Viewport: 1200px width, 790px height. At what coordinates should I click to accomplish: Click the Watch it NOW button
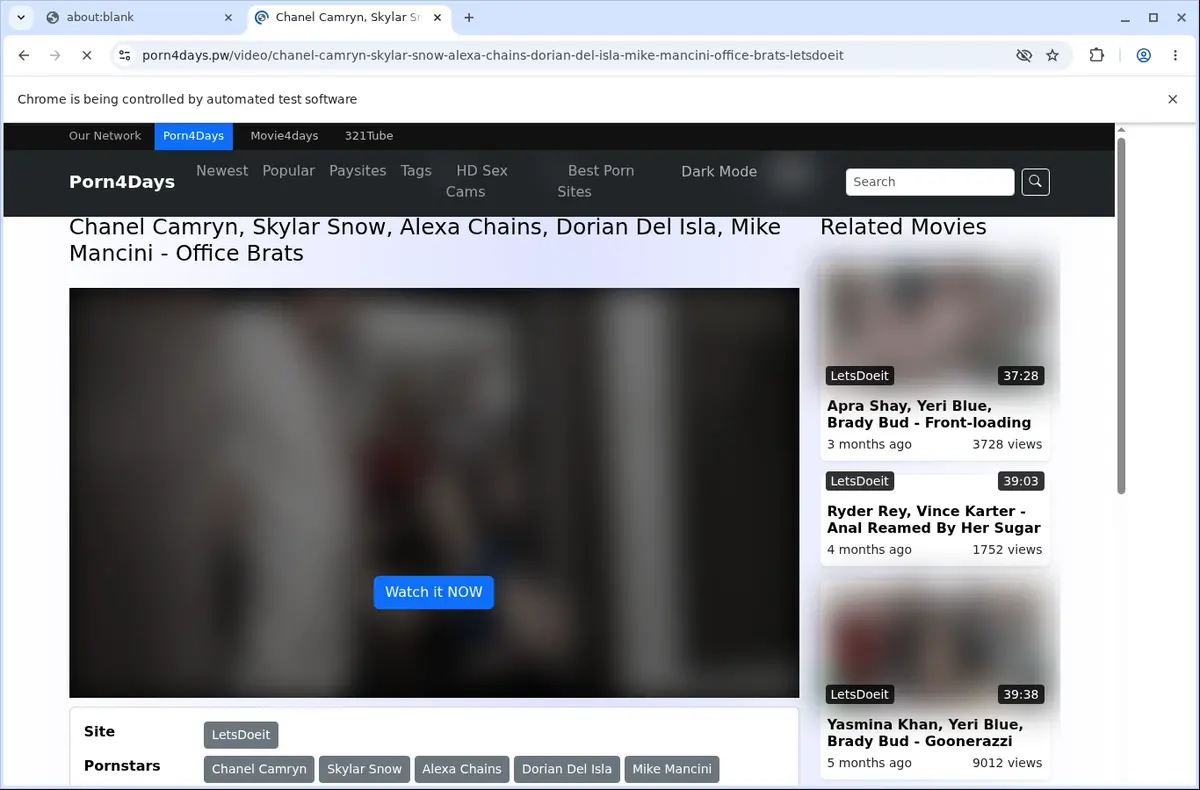pos(434,592)
